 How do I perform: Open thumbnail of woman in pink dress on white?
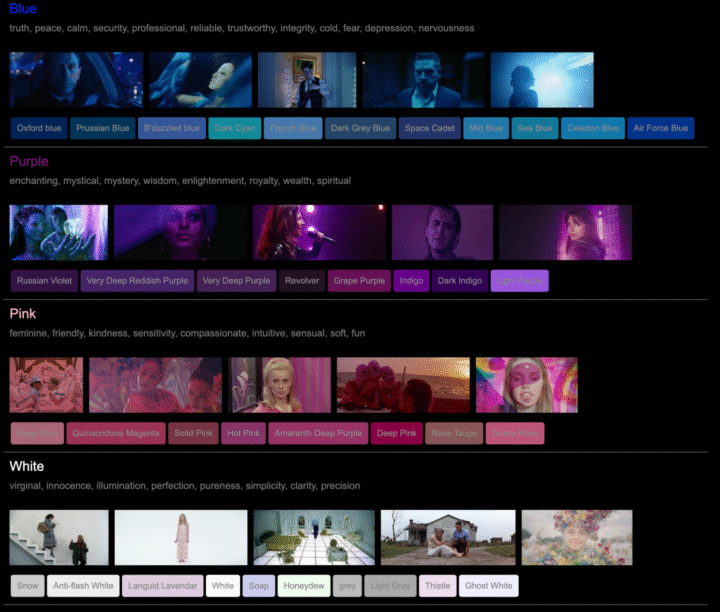pyautogui.click(x=181, y=537)
